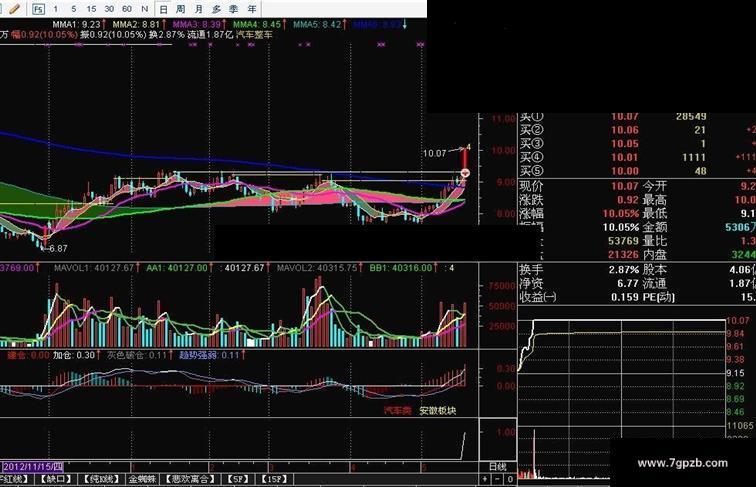This screenshot has height=487, width=756.
Task: Click the 现价 value 10.07
Action: coord(625,186)
